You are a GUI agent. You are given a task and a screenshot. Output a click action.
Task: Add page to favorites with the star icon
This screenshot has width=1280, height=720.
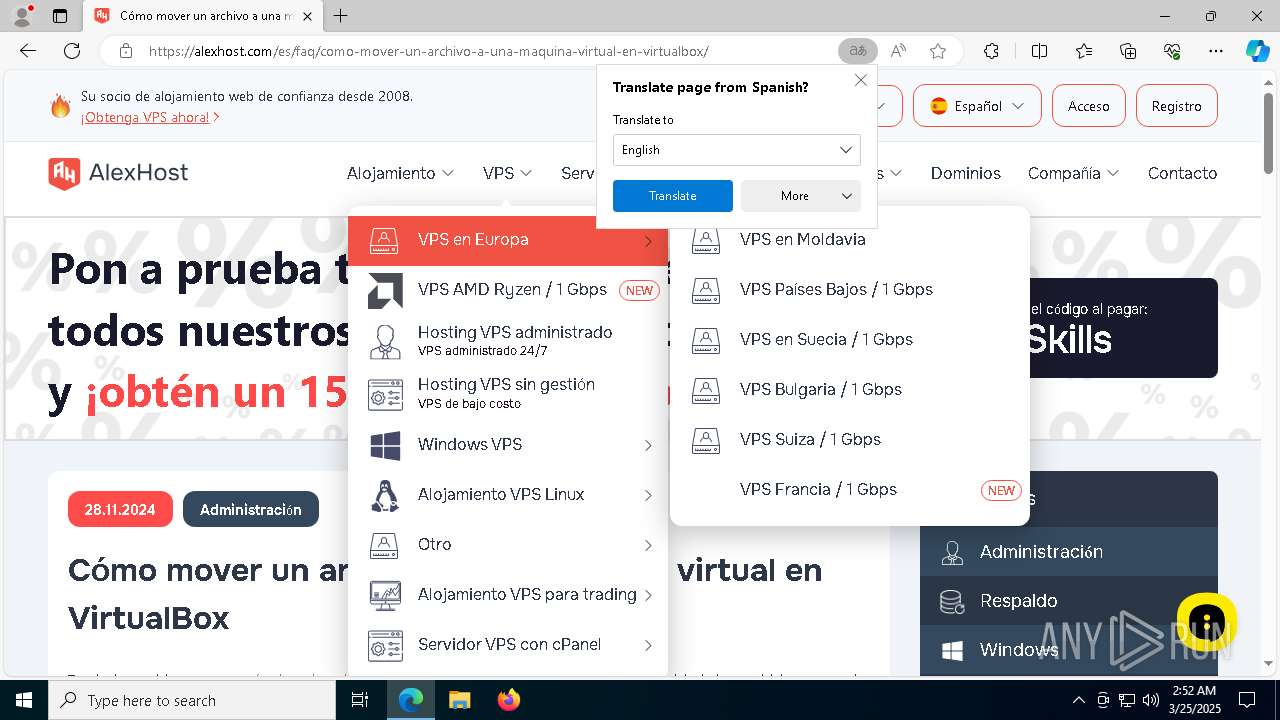pos(937,51)
